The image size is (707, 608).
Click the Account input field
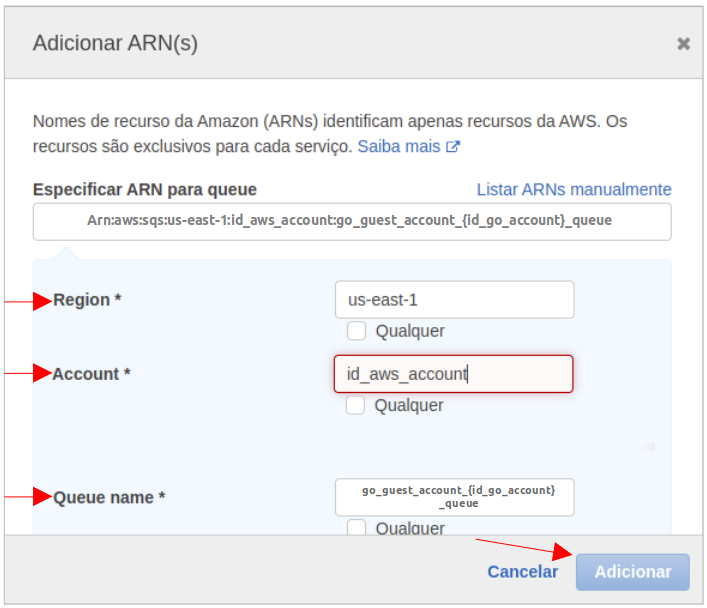(x=453, y=374)
